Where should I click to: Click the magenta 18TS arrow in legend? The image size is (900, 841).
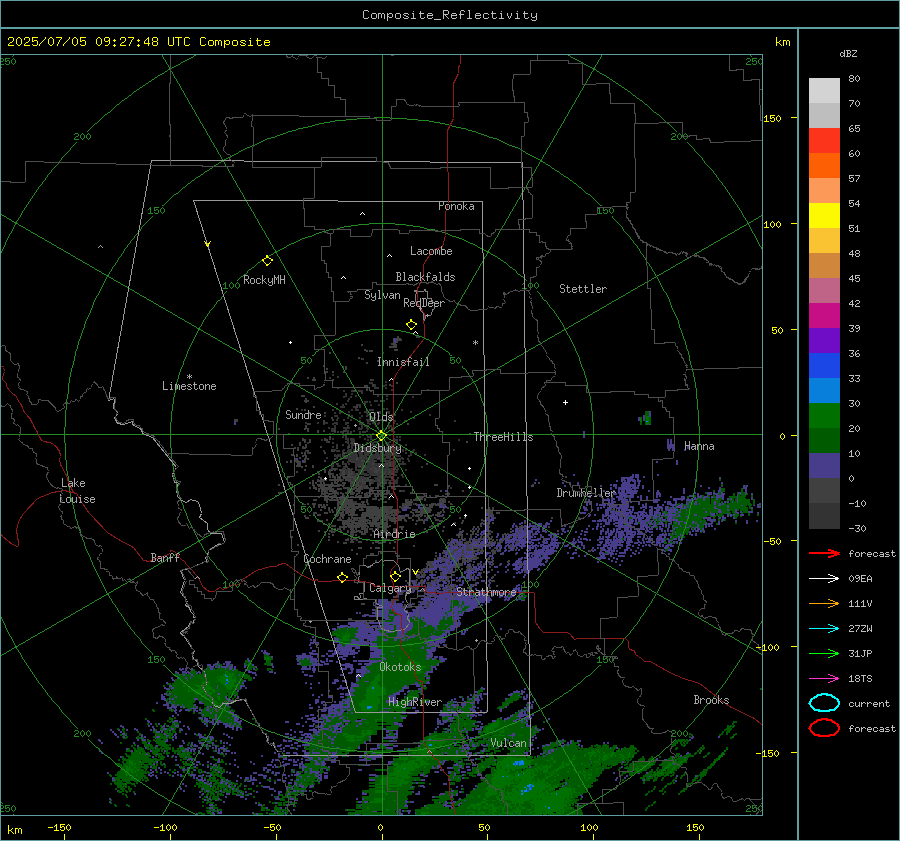click(824, 679)
